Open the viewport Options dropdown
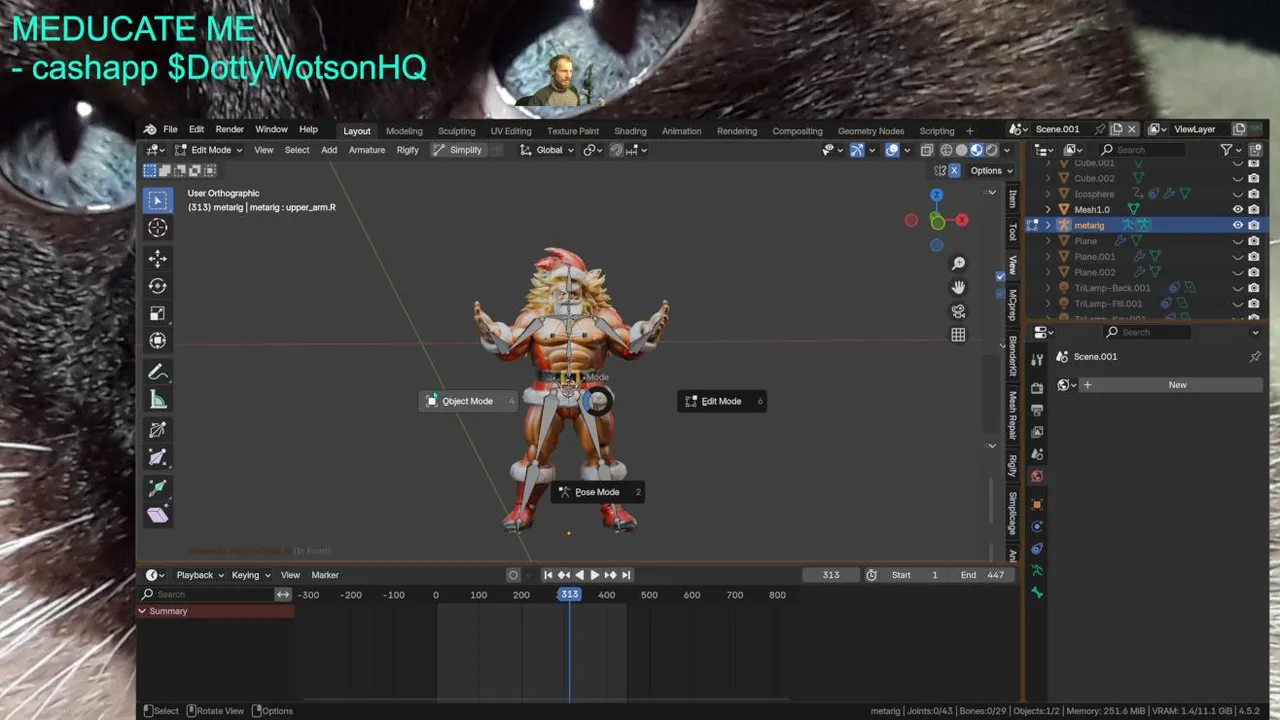1280x720 pixels. pyautogui.click(x=990, y=170)
